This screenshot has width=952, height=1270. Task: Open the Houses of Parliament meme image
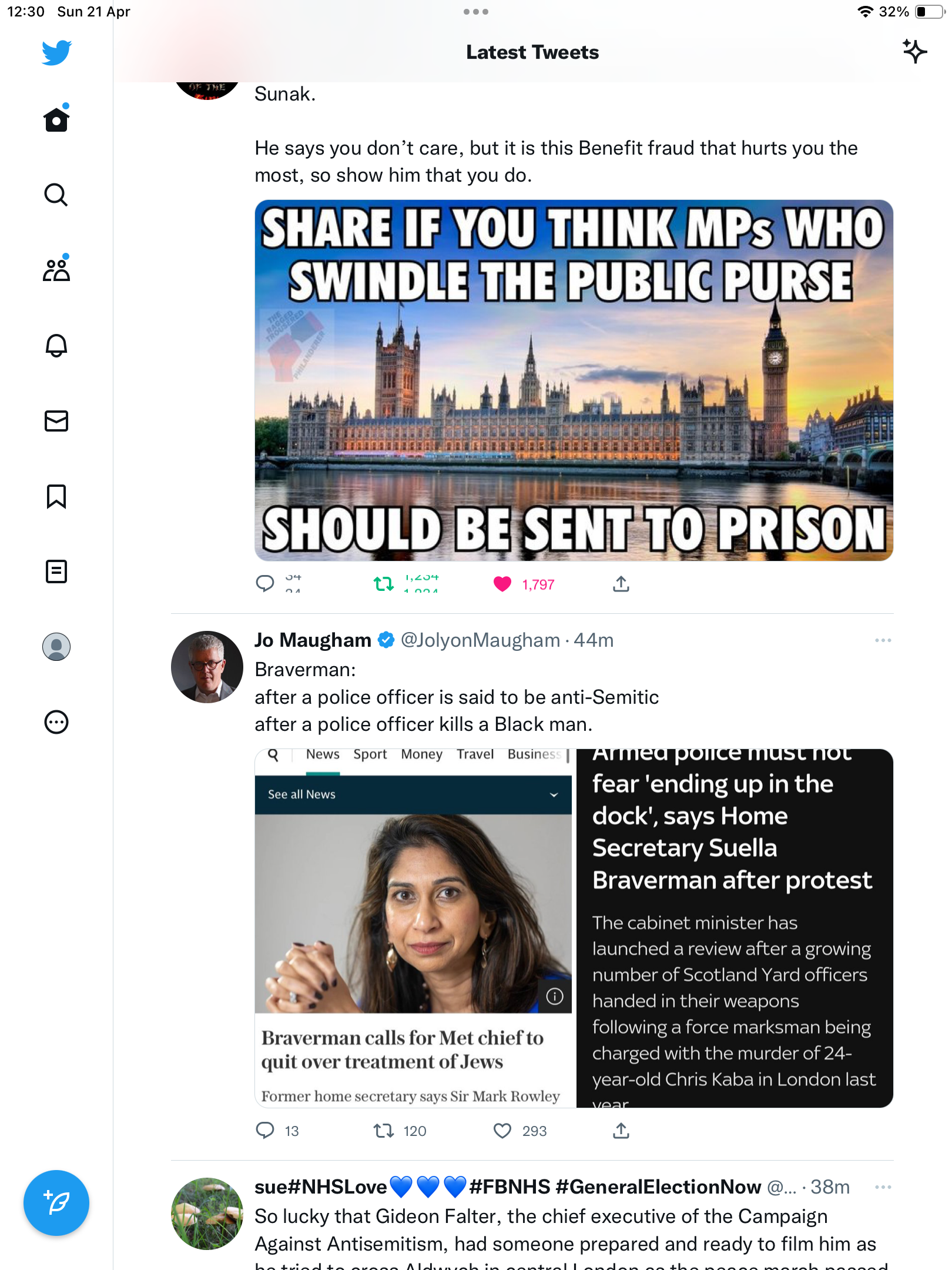click(574, 380)
